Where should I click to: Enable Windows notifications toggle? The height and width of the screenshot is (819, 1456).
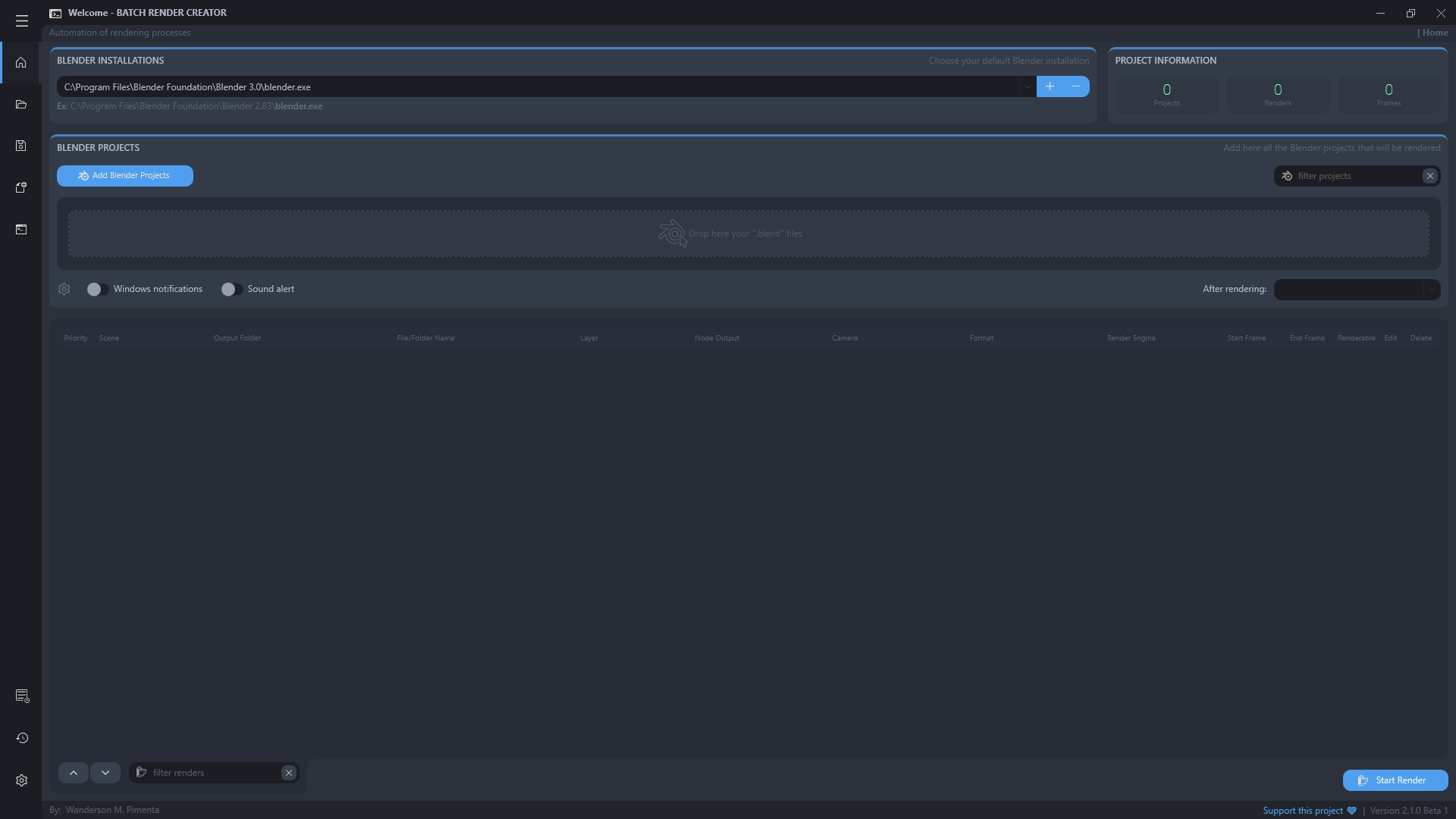click(98, 289)
